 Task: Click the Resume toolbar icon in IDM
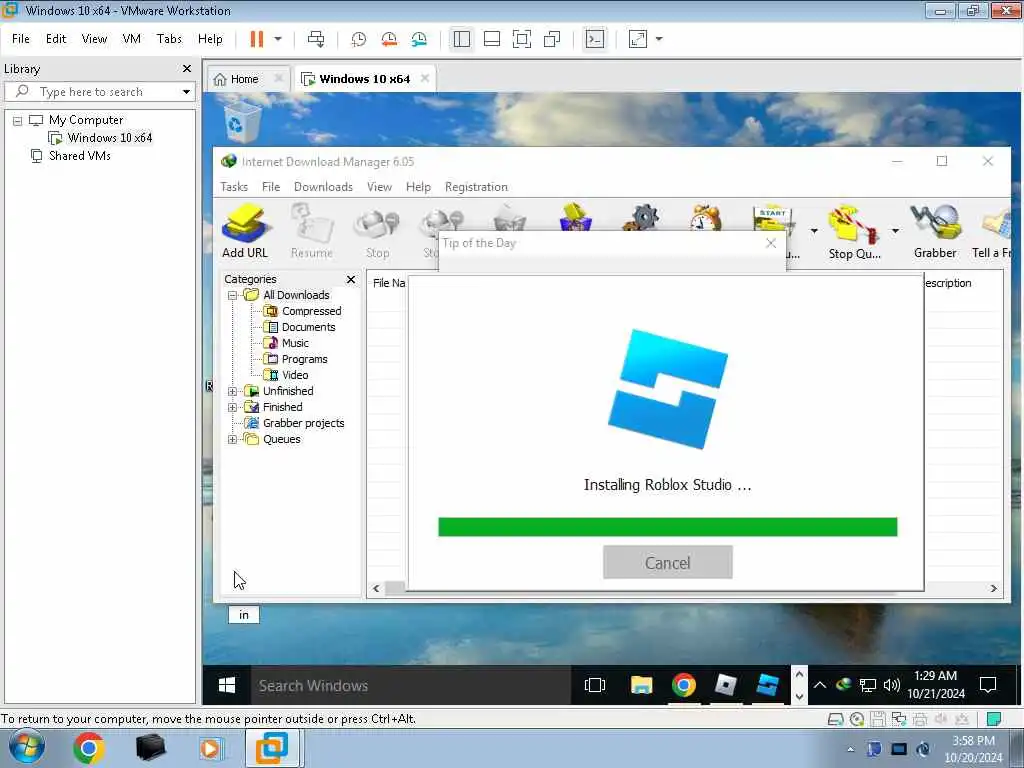click(312, 232)
